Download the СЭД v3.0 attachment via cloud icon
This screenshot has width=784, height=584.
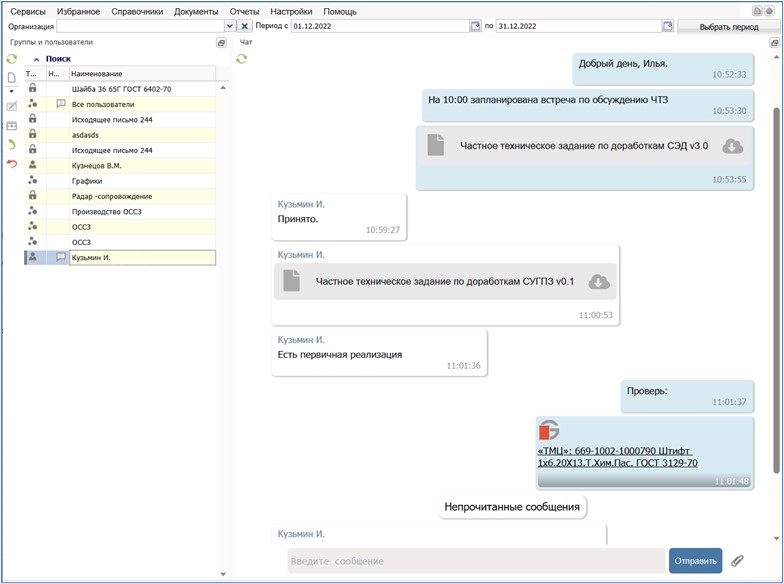(x=733, y=146)
